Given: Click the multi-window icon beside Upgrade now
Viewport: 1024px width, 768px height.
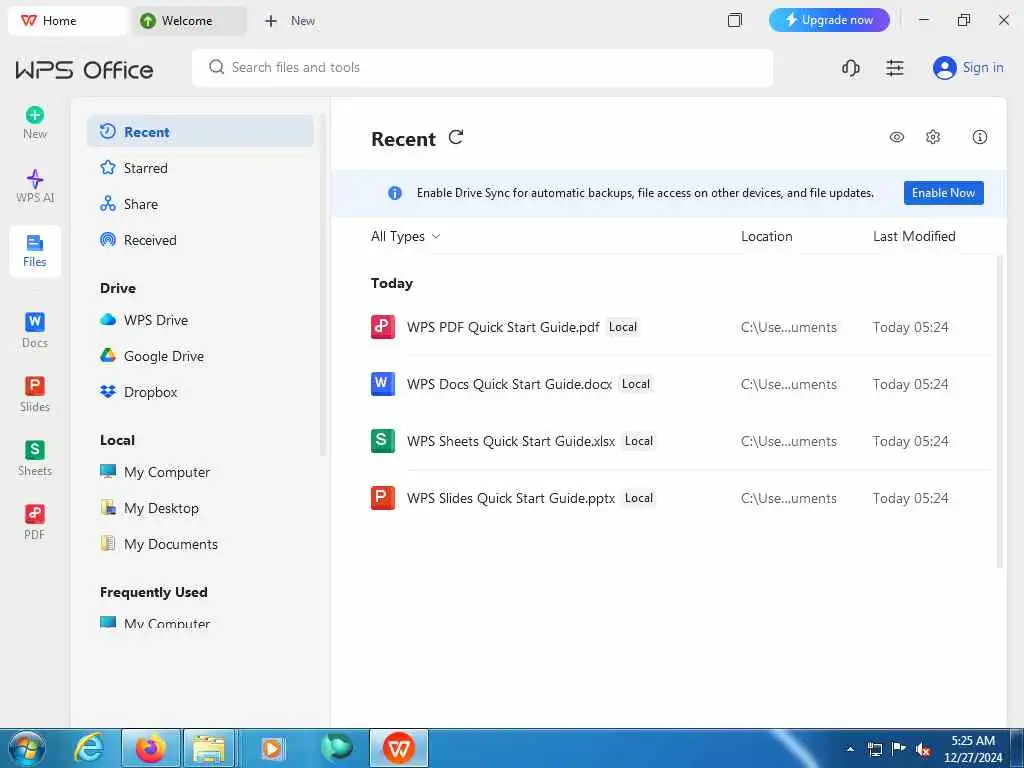Looking at the screenshot, I should (x=735, y=20).
